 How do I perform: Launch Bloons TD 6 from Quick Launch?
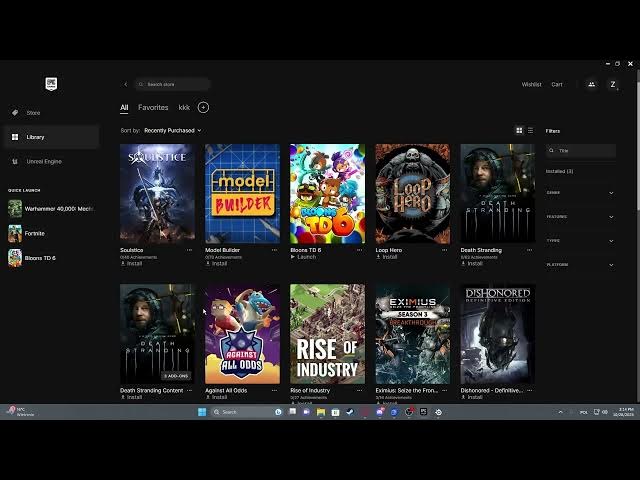click(32, 258)
